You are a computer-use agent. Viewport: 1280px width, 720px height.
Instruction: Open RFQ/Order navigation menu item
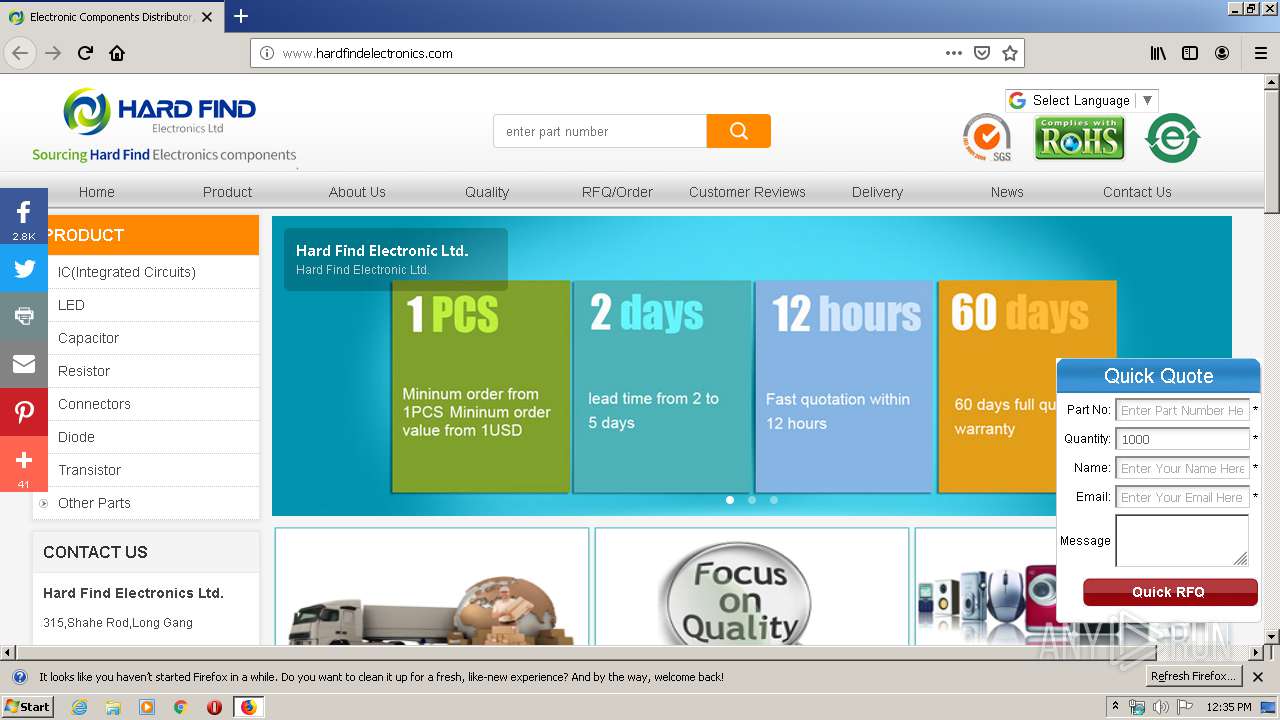(617, 192)
